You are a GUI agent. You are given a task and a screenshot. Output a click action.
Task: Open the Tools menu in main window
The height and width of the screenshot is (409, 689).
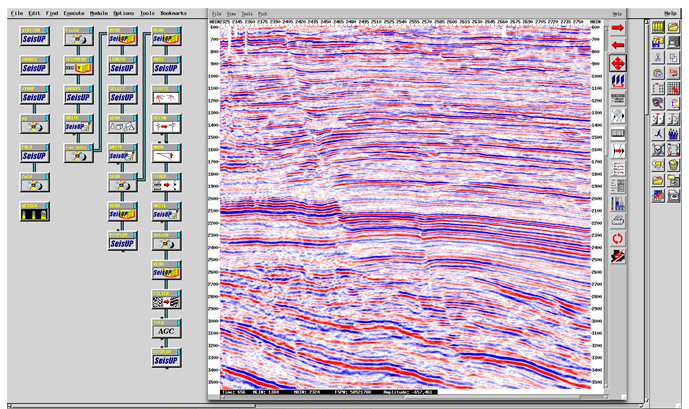pyautogui.click(x=147, y=13)
